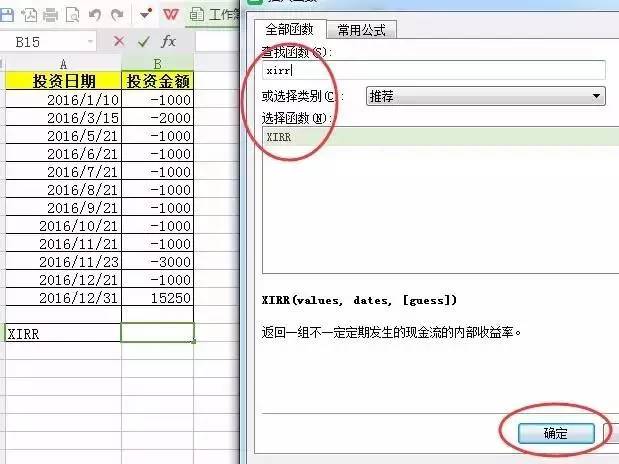Click the Save icon in the toolbar
Screen dimensions: 619x464
6,15
